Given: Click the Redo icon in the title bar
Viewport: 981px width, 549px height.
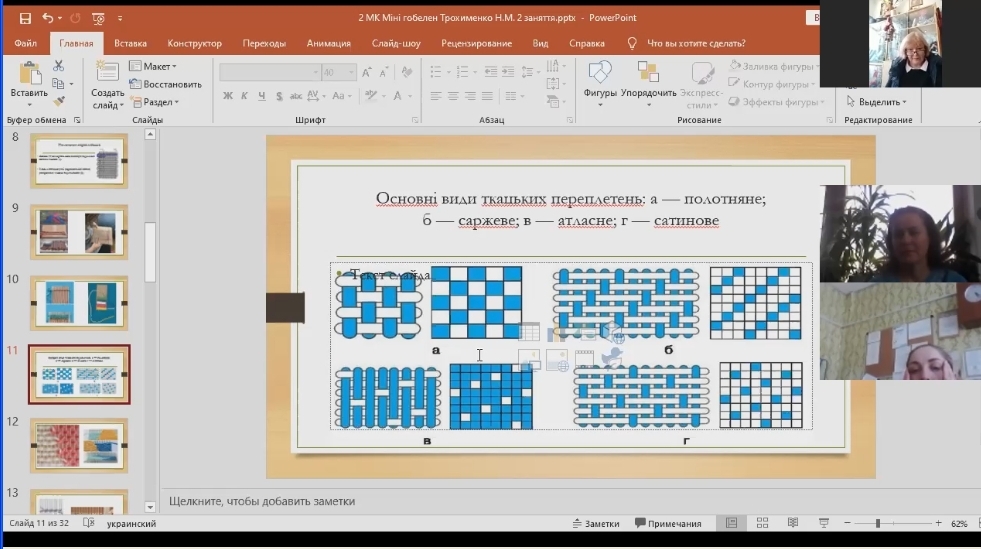Looking at the screenshot, I should 75,18.
